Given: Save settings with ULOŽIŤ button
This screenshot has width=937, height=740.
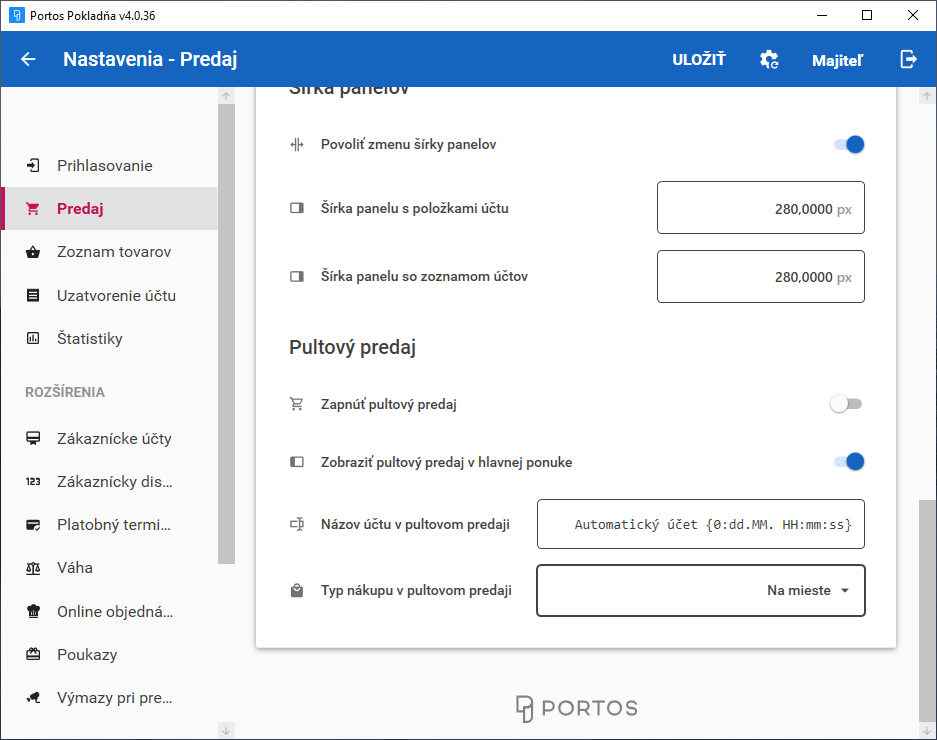Looking at the screenshot, I should 698,59.
